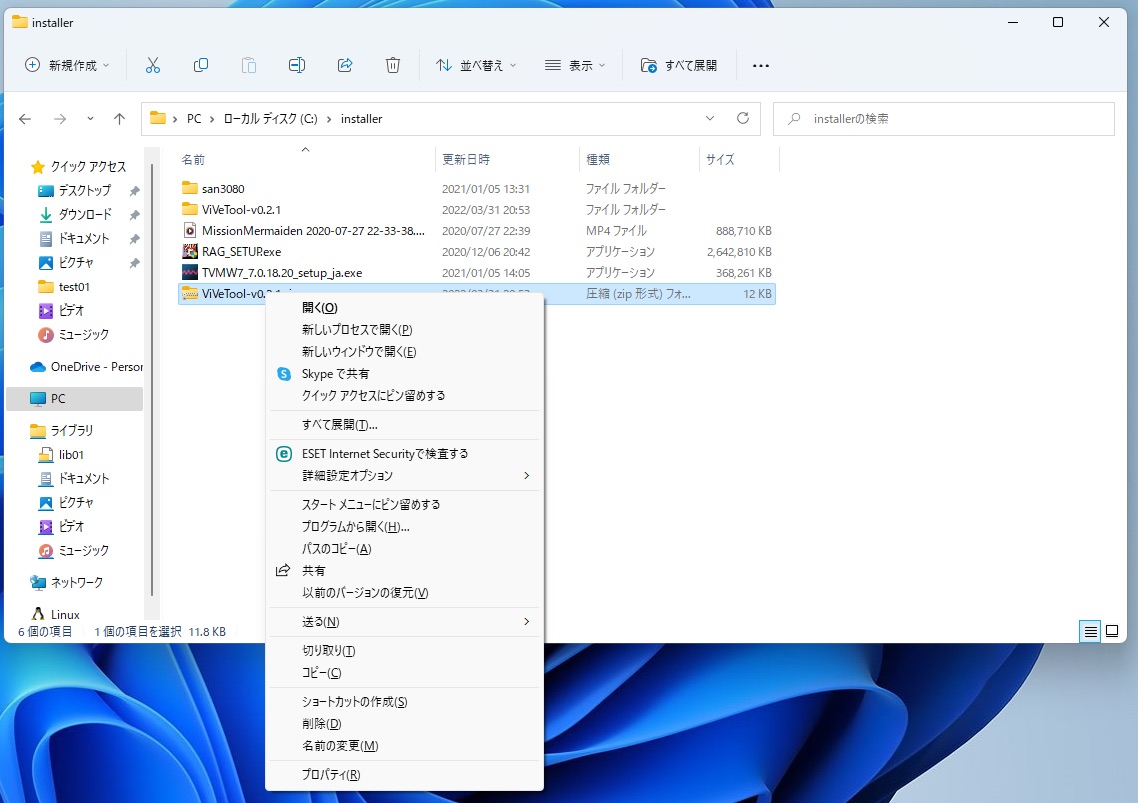Expand path chevron after PC
The image size is (1138, 803).
212,119
